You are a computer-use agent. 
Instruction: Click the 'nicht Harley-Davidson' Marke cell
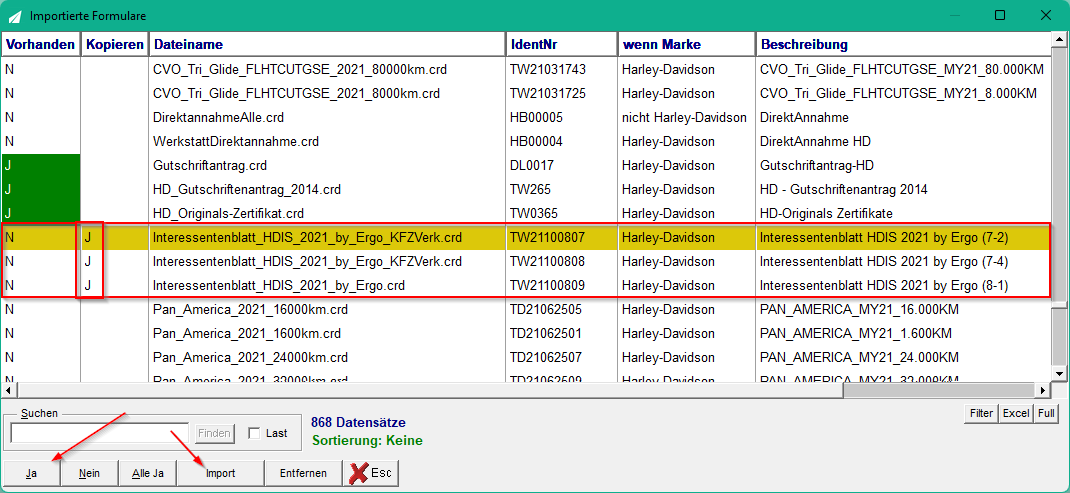click(x=684, y=117)
